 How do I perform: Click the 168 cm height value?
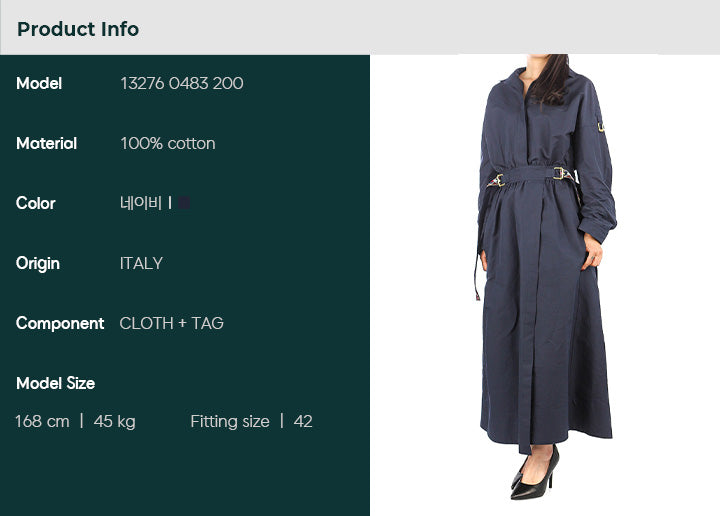42,421
